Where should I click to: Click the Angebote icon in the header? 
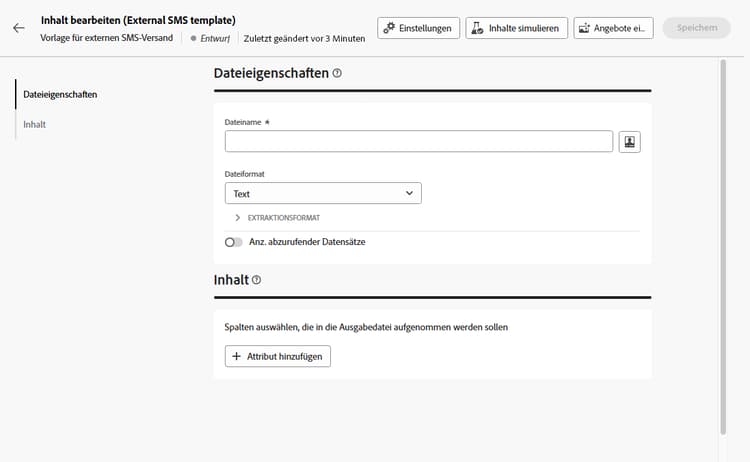click(x=585, y=28)
